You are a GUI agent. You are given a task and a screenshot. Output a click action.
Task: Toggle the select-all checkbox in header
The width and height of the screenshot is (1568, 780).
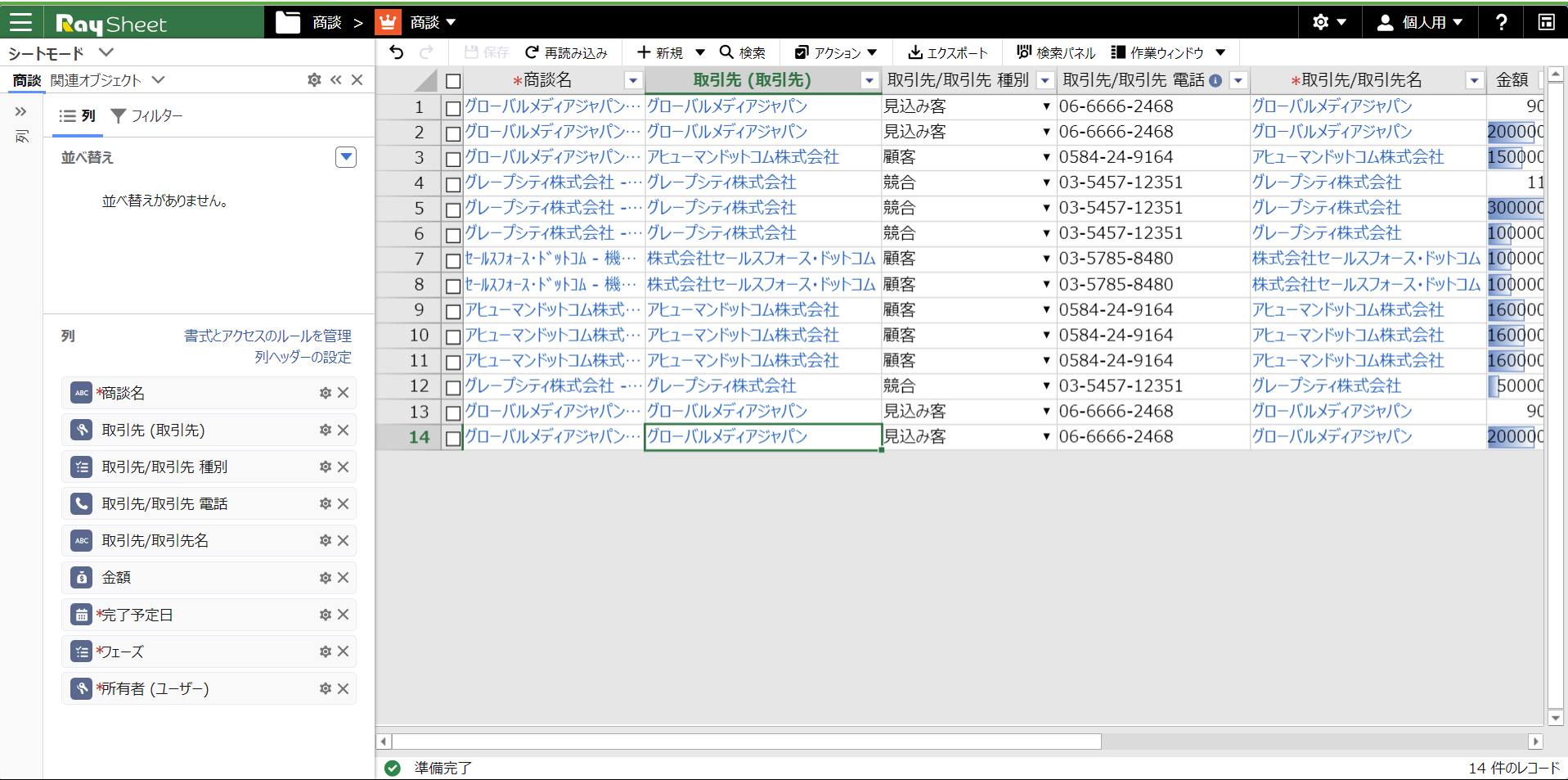coord(453,81)
